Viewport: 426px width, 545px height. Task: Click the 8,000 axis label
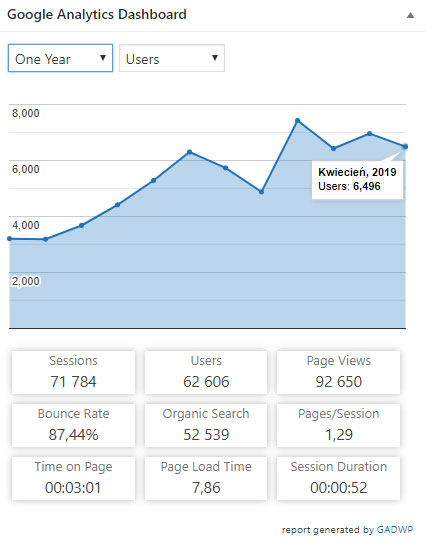[x=26, y=113]
